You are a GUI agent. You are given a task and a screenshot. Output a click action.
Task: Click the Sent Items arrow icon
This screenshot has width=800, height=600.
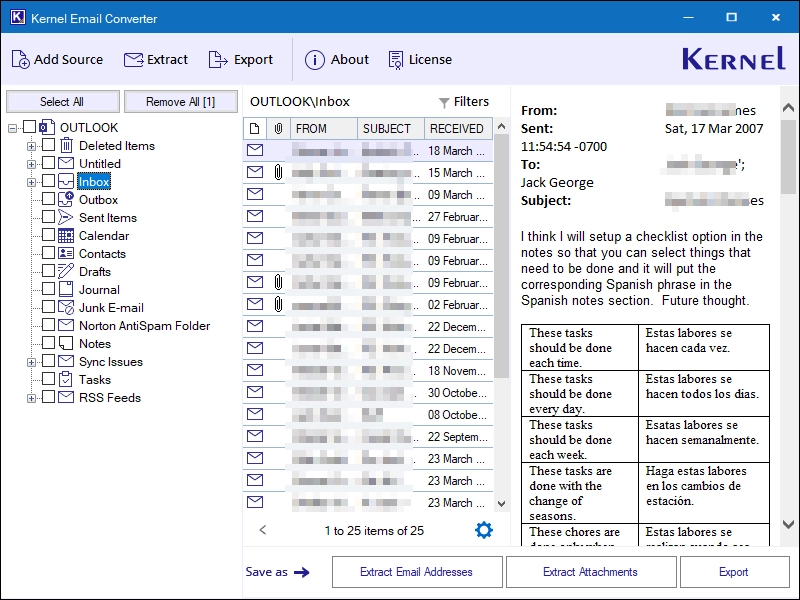point(66,217)
